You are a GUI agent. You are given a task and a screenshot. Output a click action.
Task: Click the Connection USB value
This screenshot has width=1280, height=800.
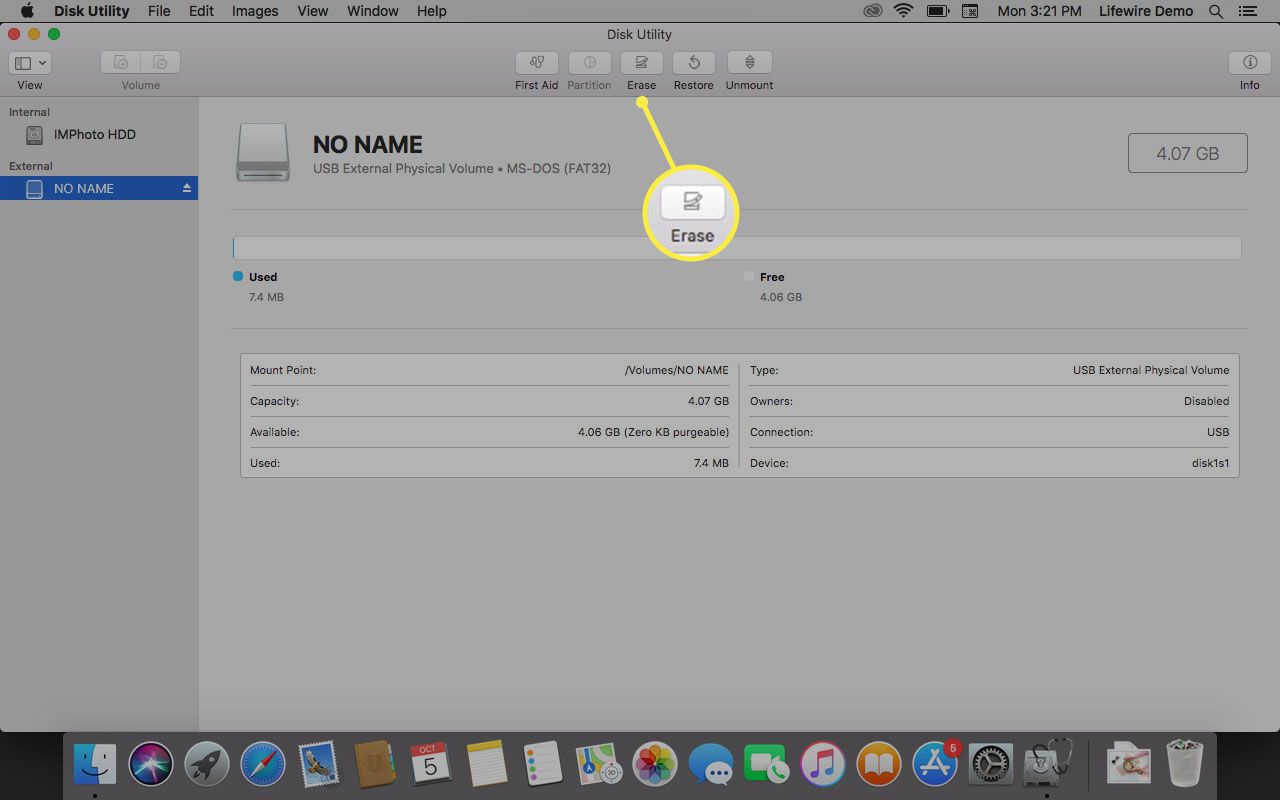[x=1218, y=432]
